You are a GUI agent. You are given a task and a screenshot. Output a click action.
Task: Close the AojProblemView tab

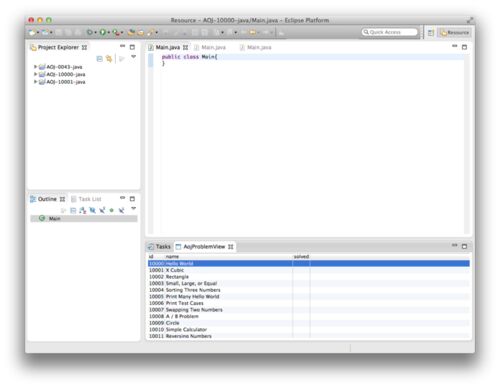click(231, 247)
